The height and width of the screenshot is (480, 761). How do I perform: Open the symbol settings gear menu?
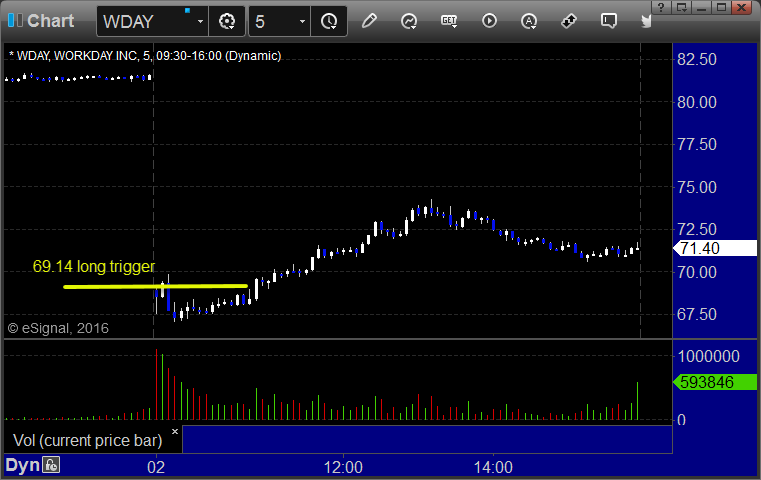point(227,21)
